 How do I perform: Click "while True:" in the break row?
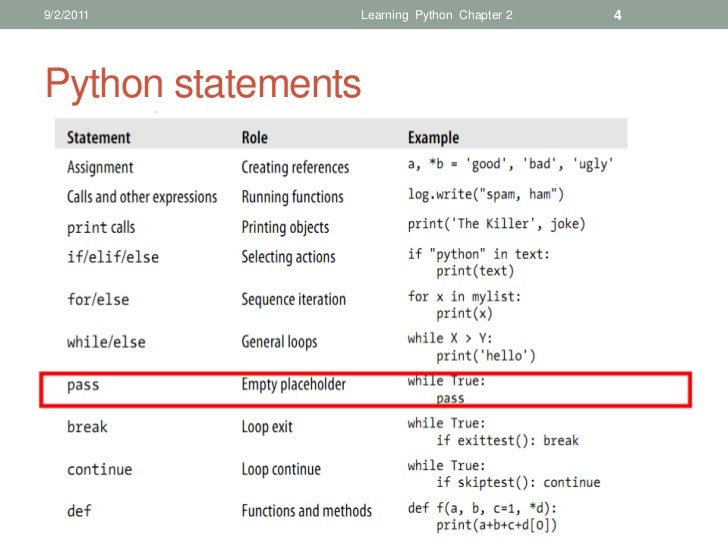click(x=446, y=423)
